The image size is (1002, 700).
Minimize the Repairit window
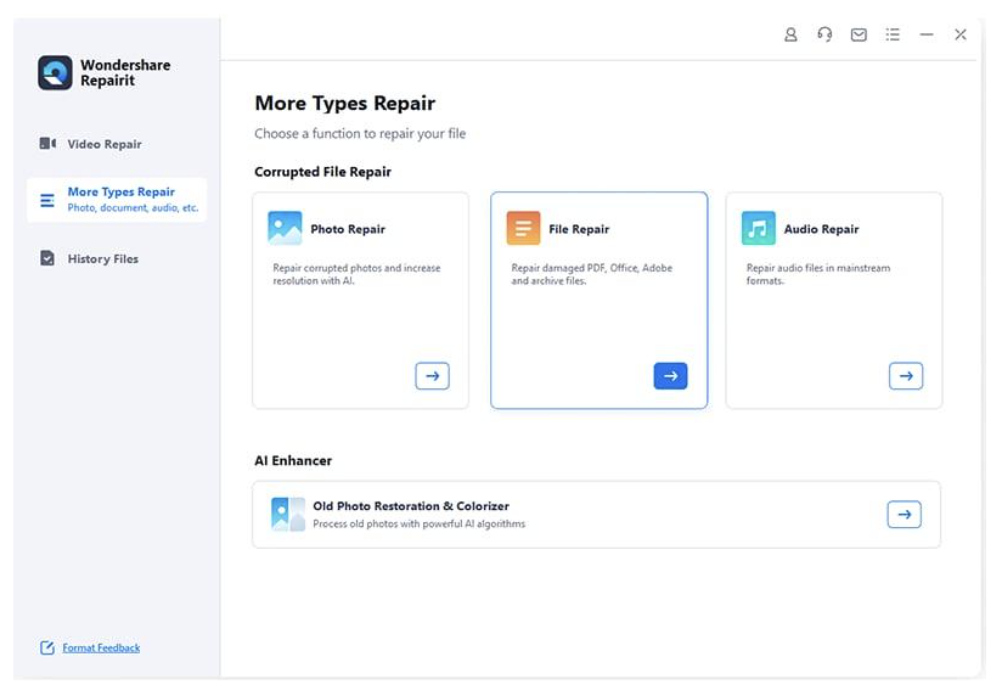[927, 35]
